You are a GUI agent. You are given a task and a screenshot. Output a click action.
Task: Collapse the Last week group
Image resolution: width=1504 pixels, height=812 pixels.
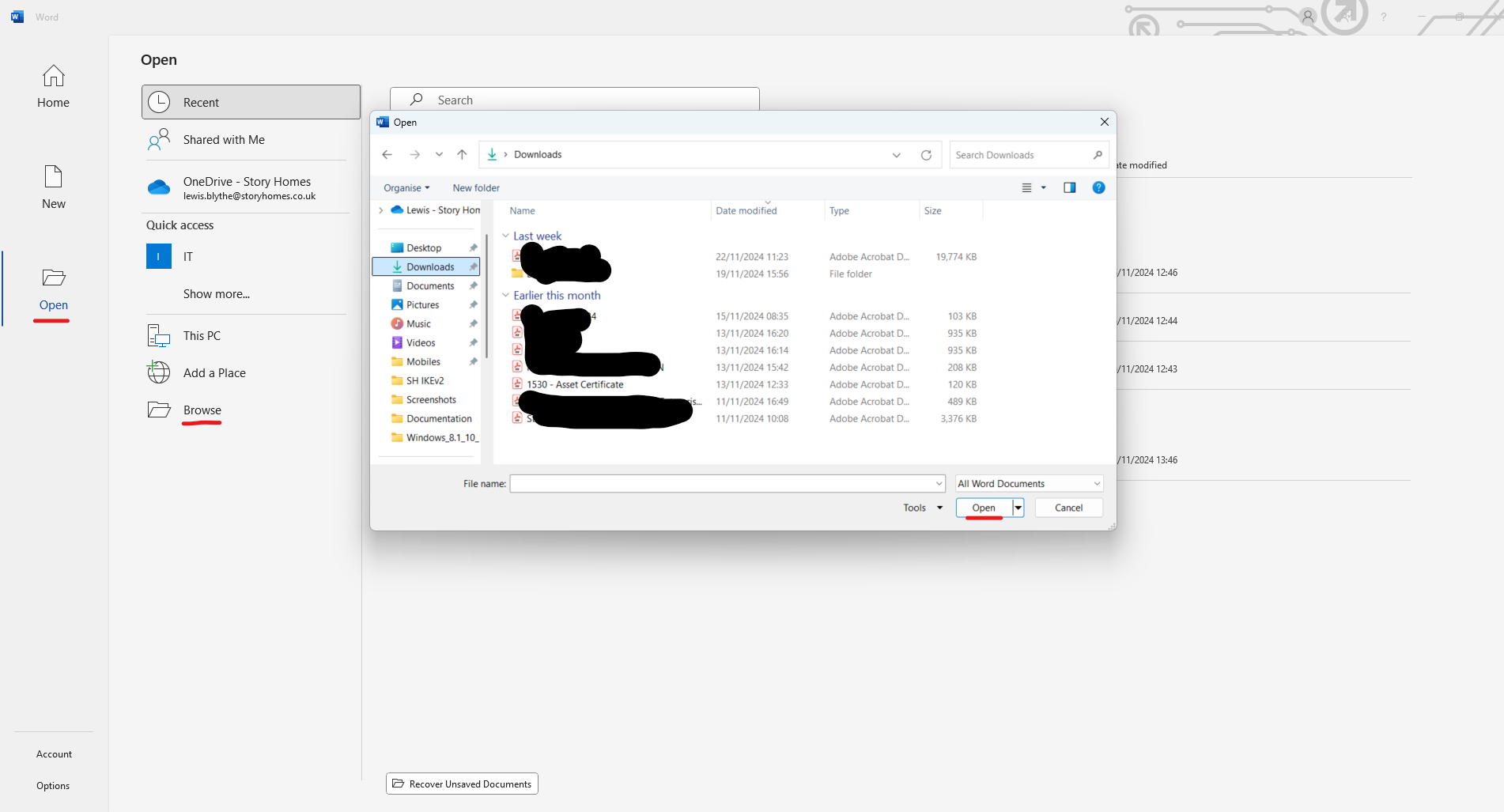coord(506,236)
